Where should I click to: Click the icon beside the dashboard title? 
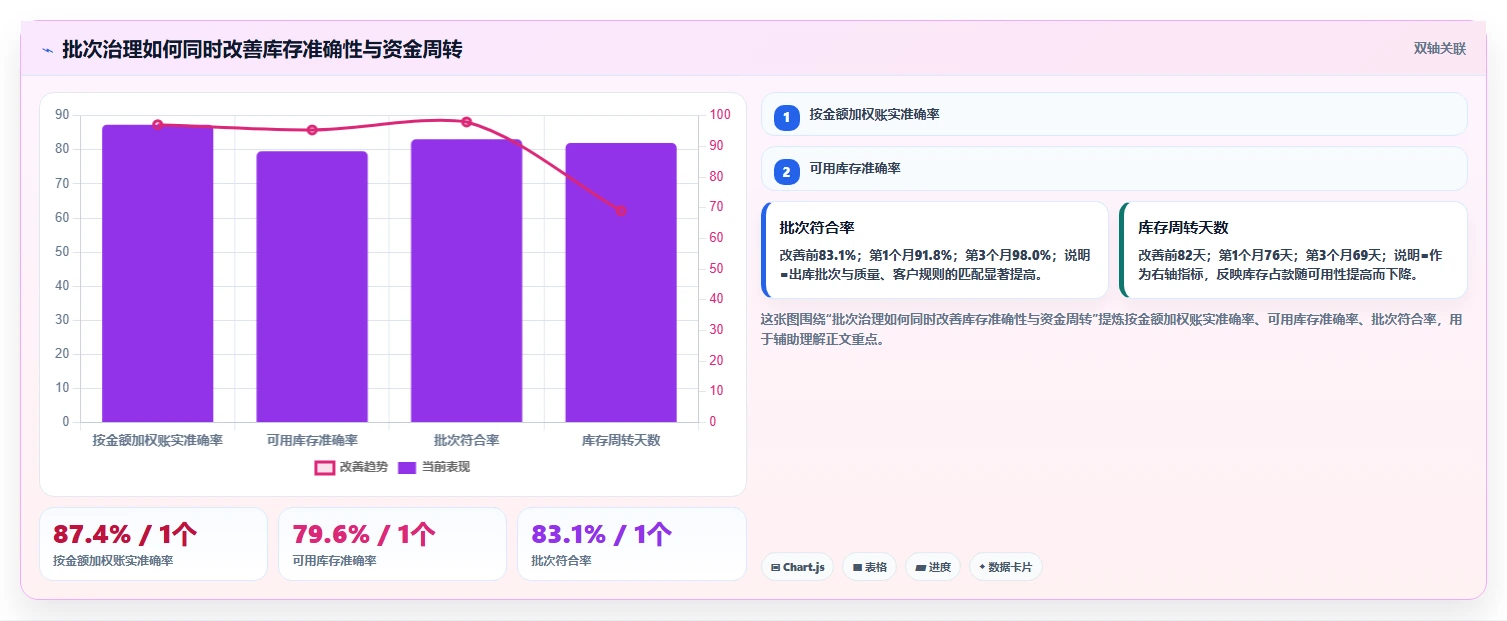47,50
